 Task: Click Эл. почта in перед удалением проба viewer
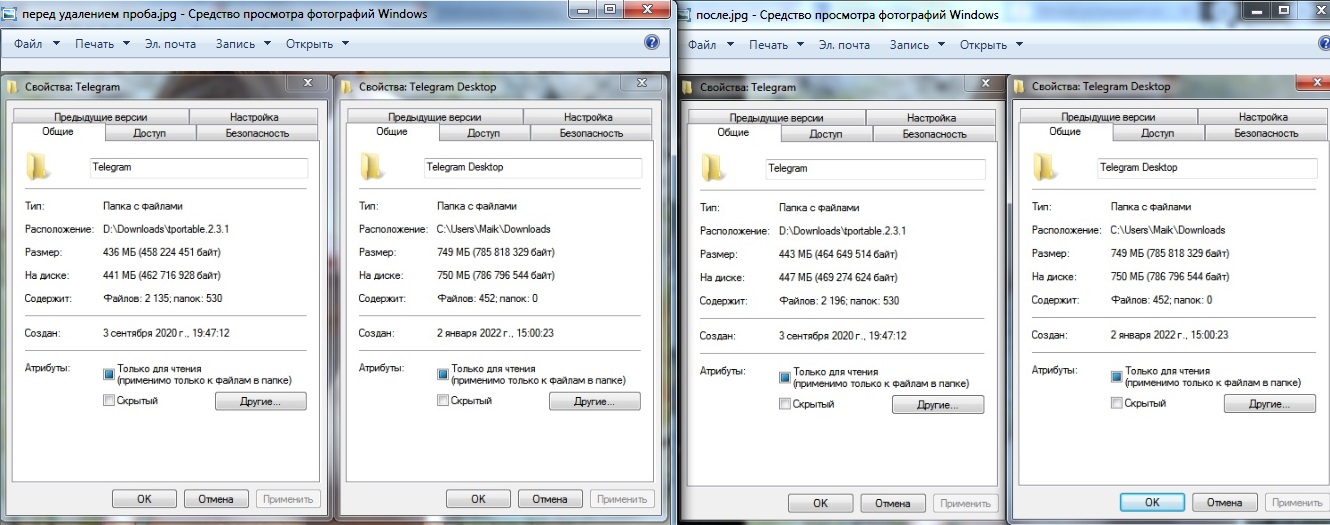170,44
